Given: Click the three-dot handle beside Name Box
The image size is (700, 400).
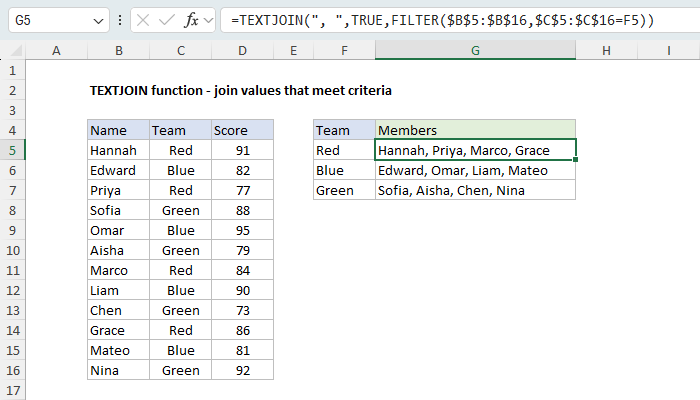Looking at the screenshot, I should (x=120, y=20).
